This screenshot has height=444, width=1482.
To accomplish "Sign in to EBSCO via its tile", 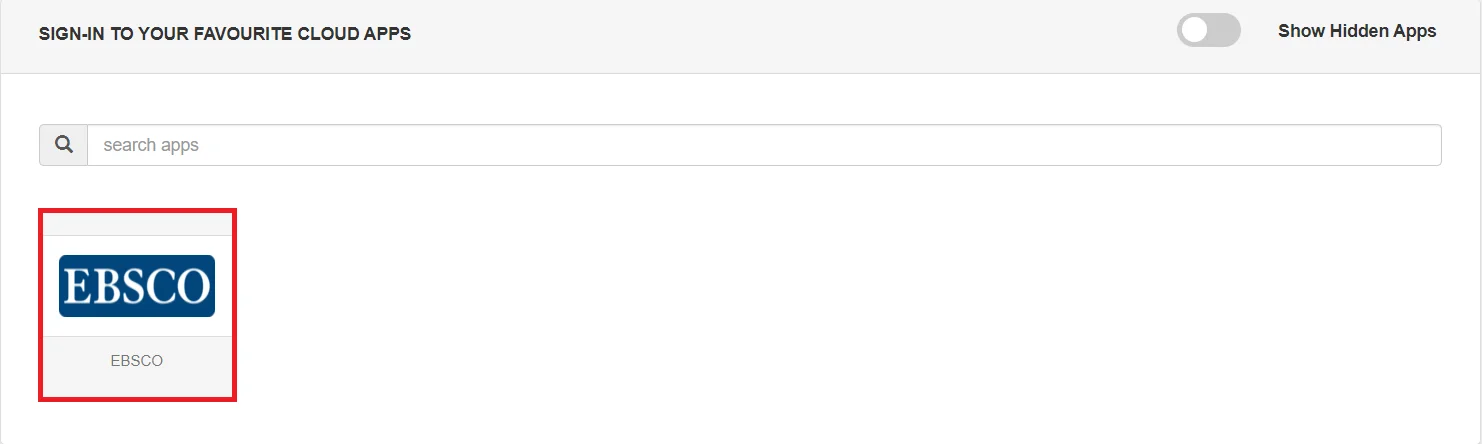I will click(x=137, y=305).
